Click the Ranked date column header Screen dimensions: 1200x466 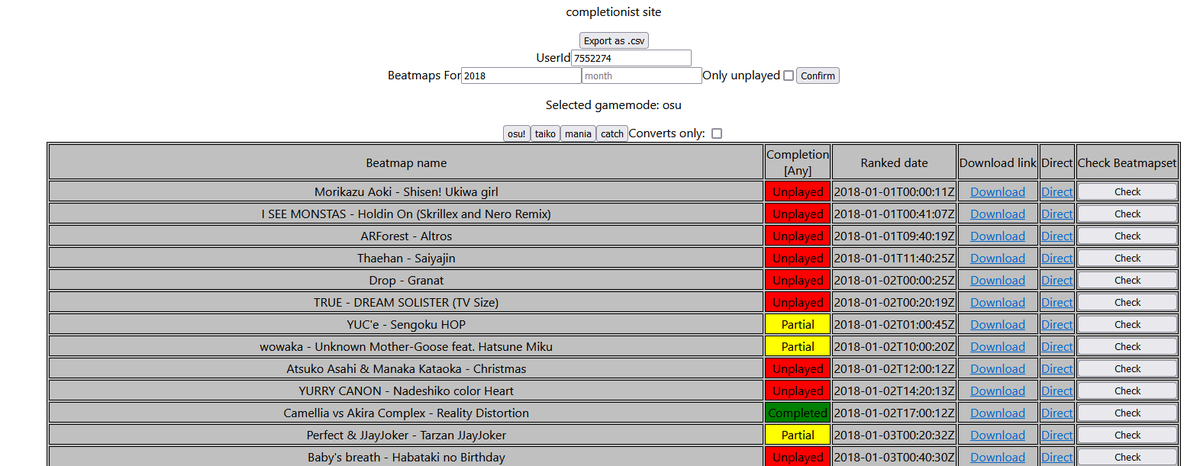[x=893, y=162]
